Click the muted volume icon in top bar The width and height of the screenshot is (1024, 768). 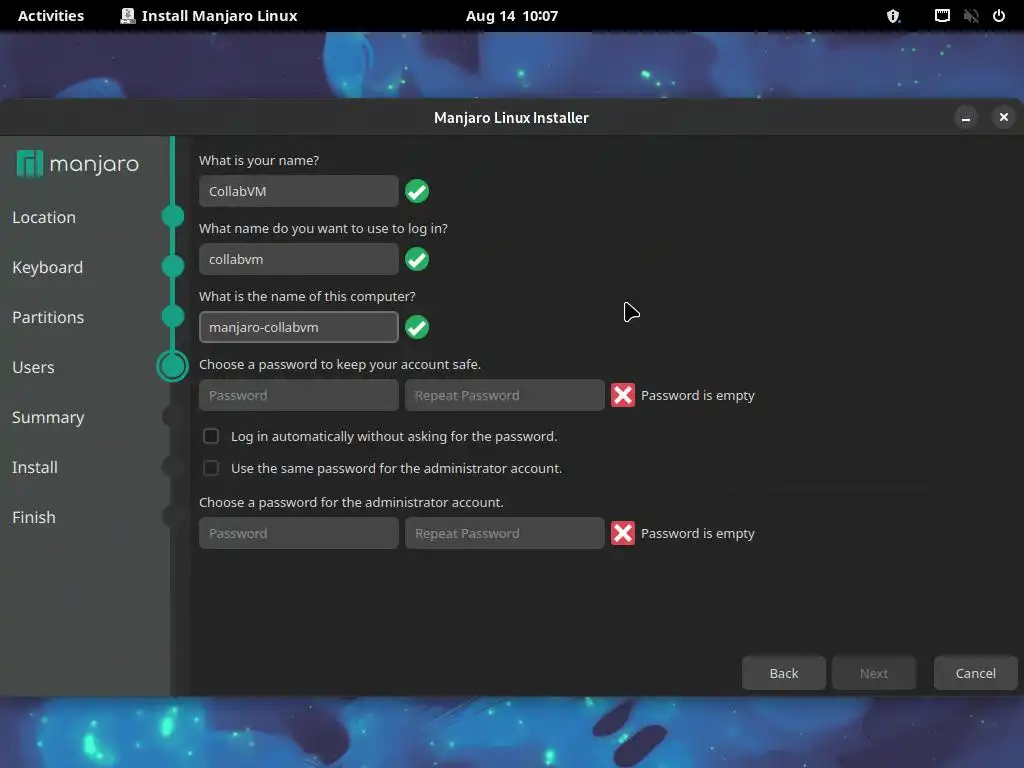click(971, 16)
